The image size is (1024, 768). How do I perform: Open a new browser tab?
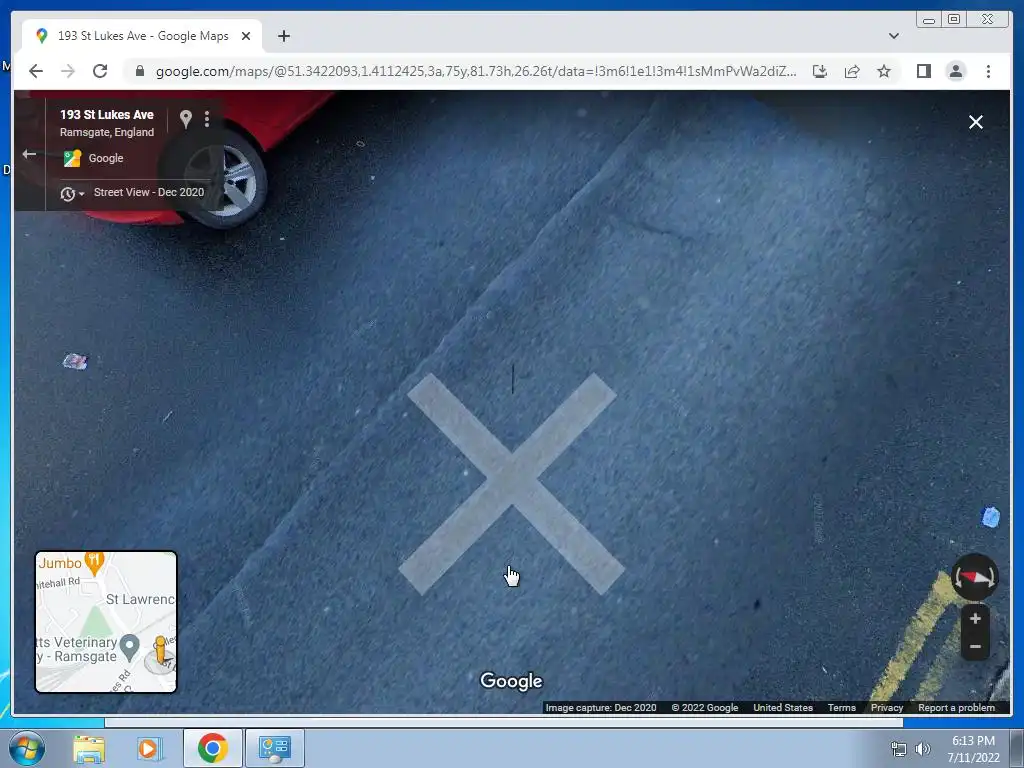[283, 36]
